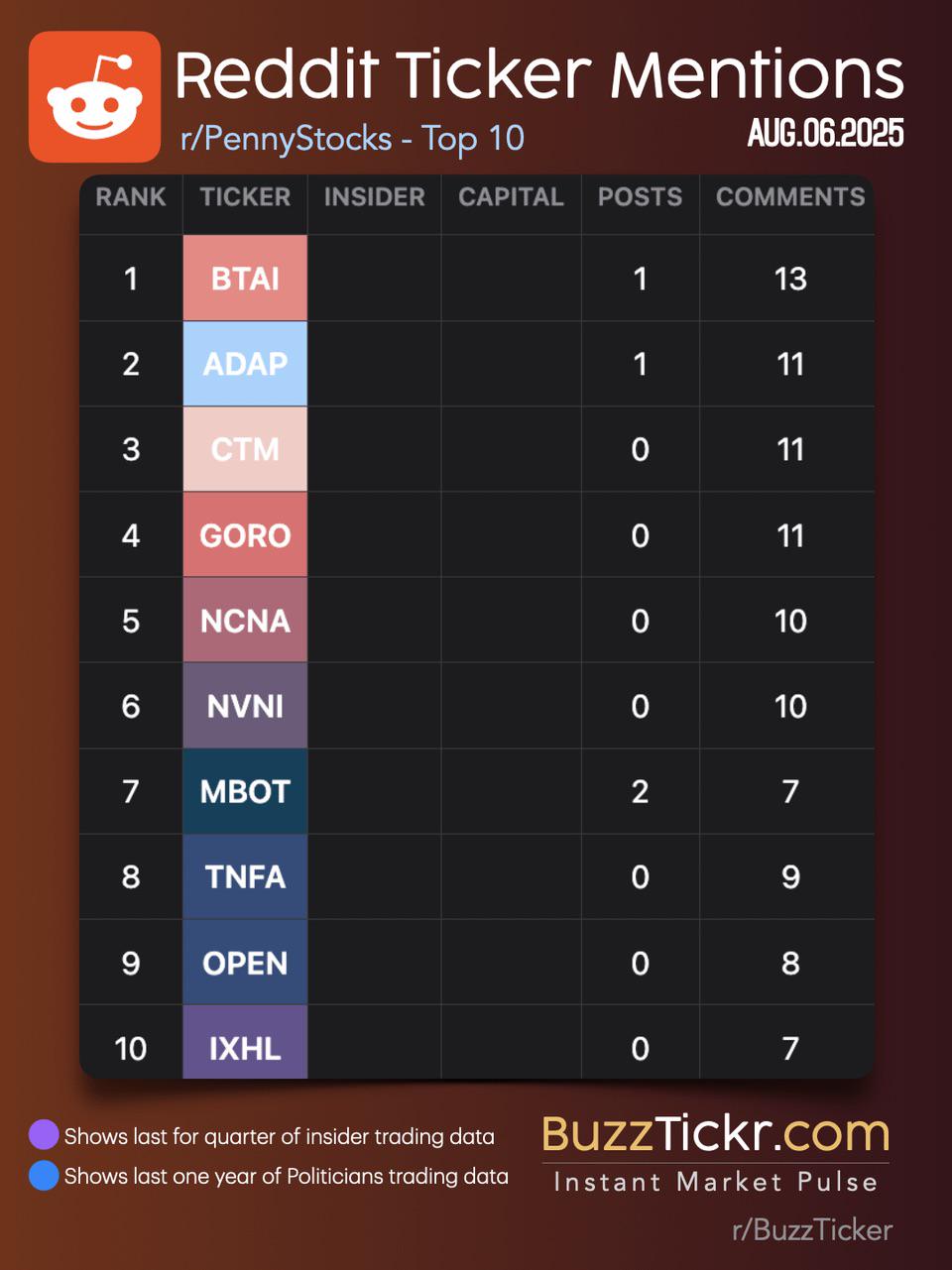Screen dimensions: 952x1270
Task: Select the light blue ADAP ticker cell
Action: pyautogui.click(x=245, y=364)
